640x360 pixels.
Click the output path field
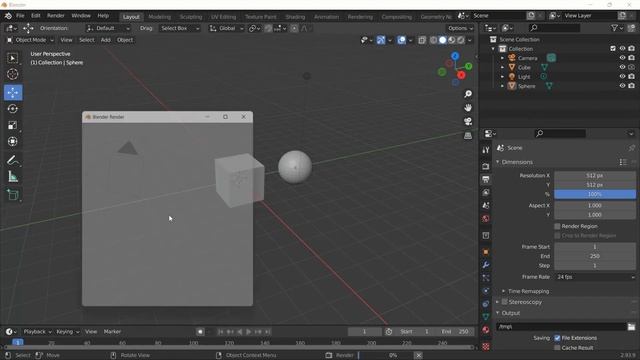pyautogui.click(x=561, y=327)
